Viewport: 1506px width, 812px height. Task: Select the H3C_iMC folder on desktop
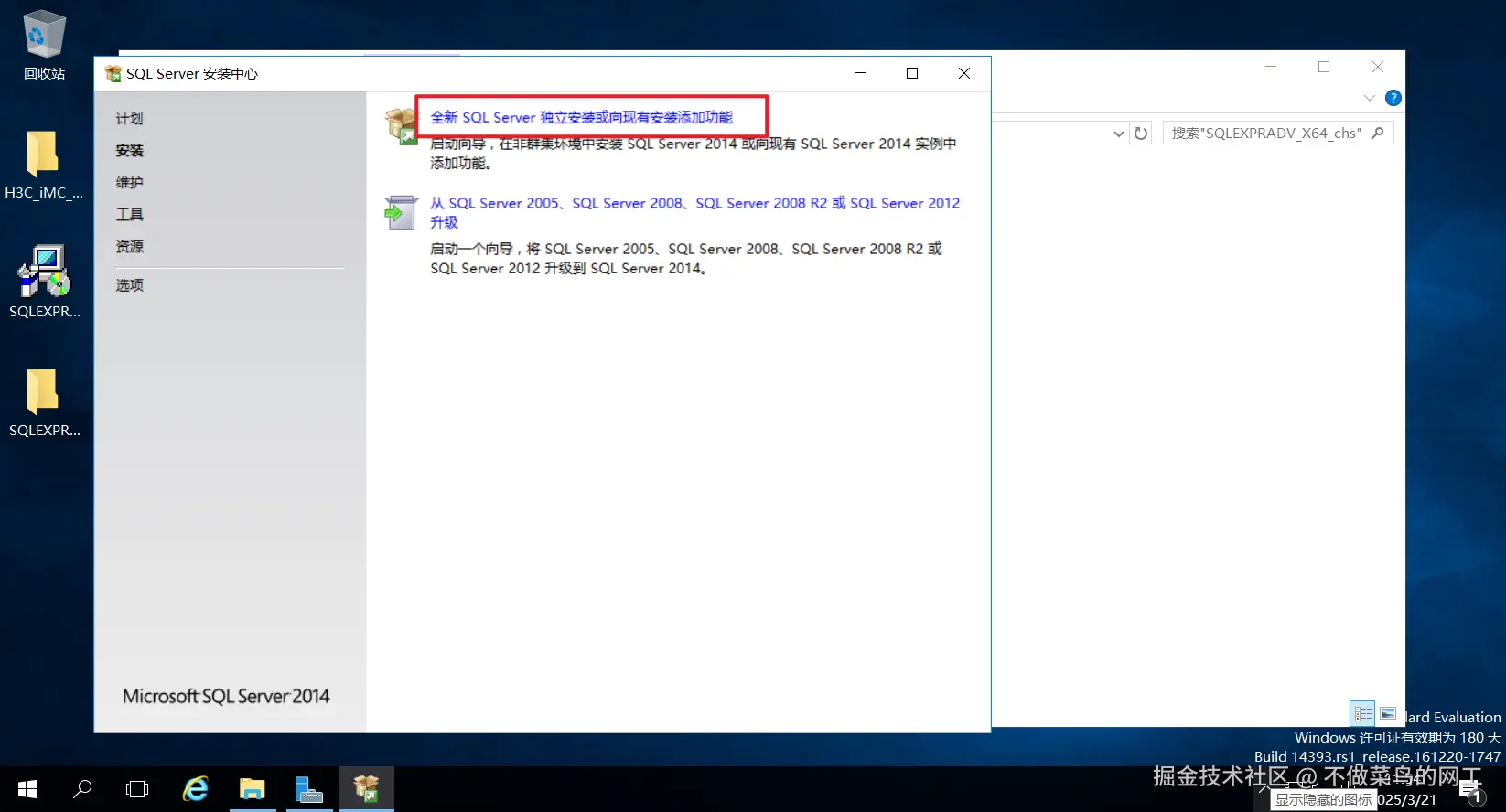[x=44, y=165]
